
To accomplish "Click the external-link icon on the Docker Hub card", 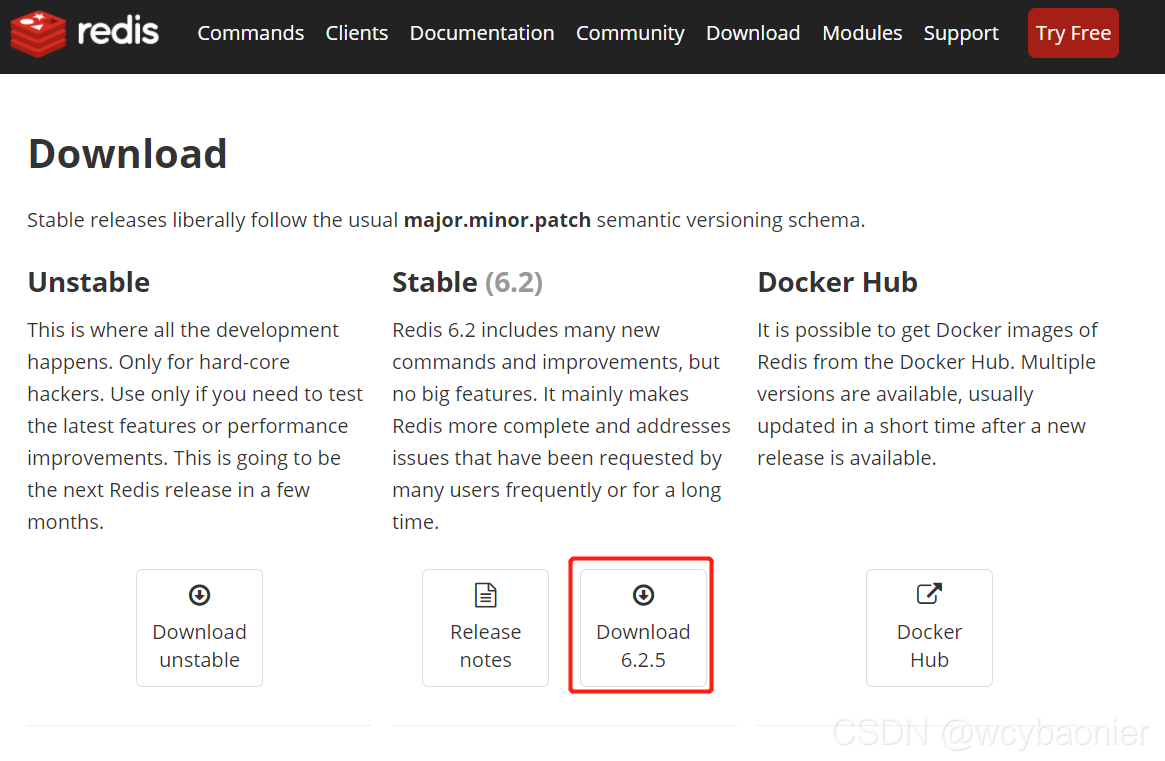I will (929, 595).
